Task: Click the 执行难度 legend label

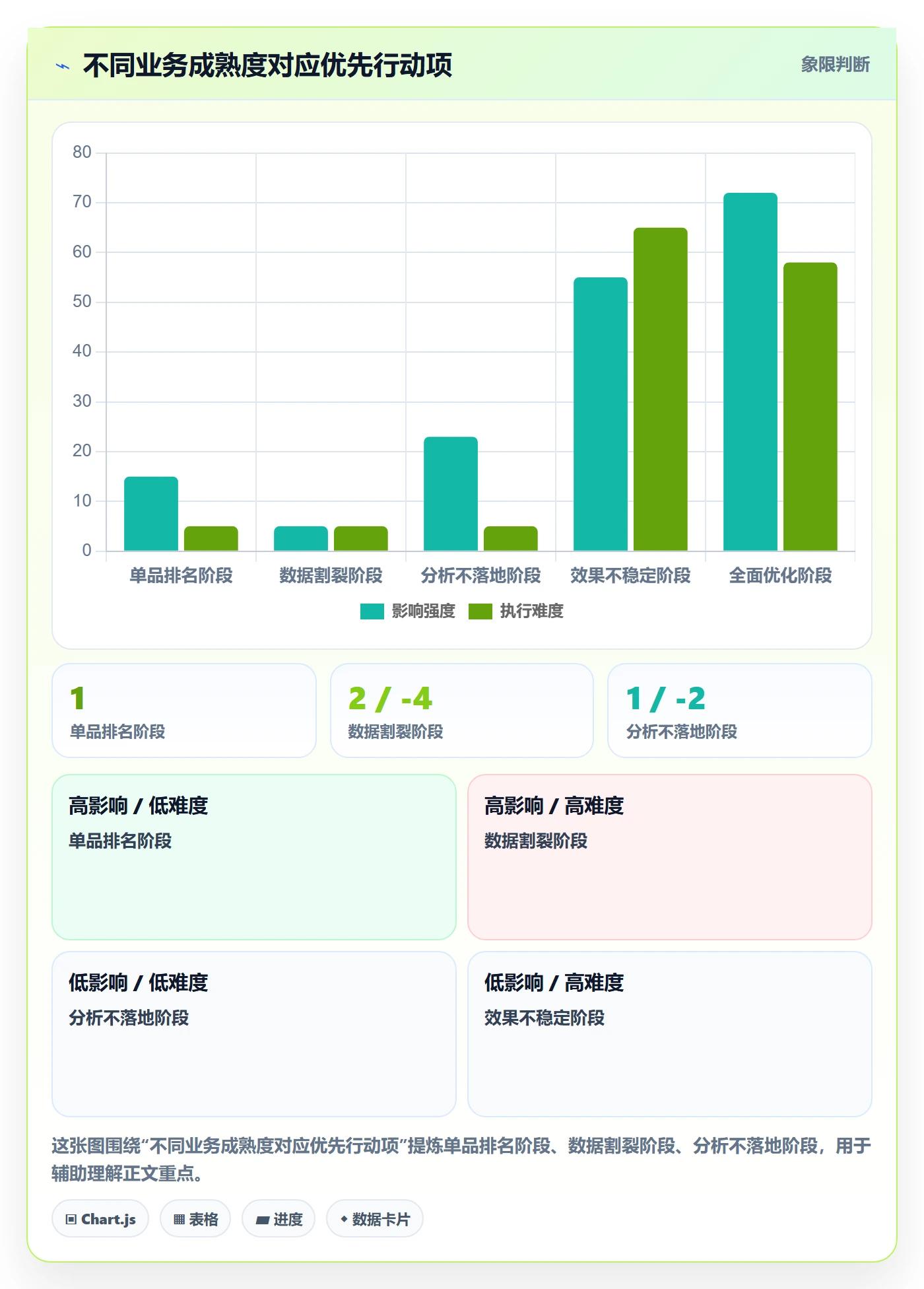Action: click(531, 611)
